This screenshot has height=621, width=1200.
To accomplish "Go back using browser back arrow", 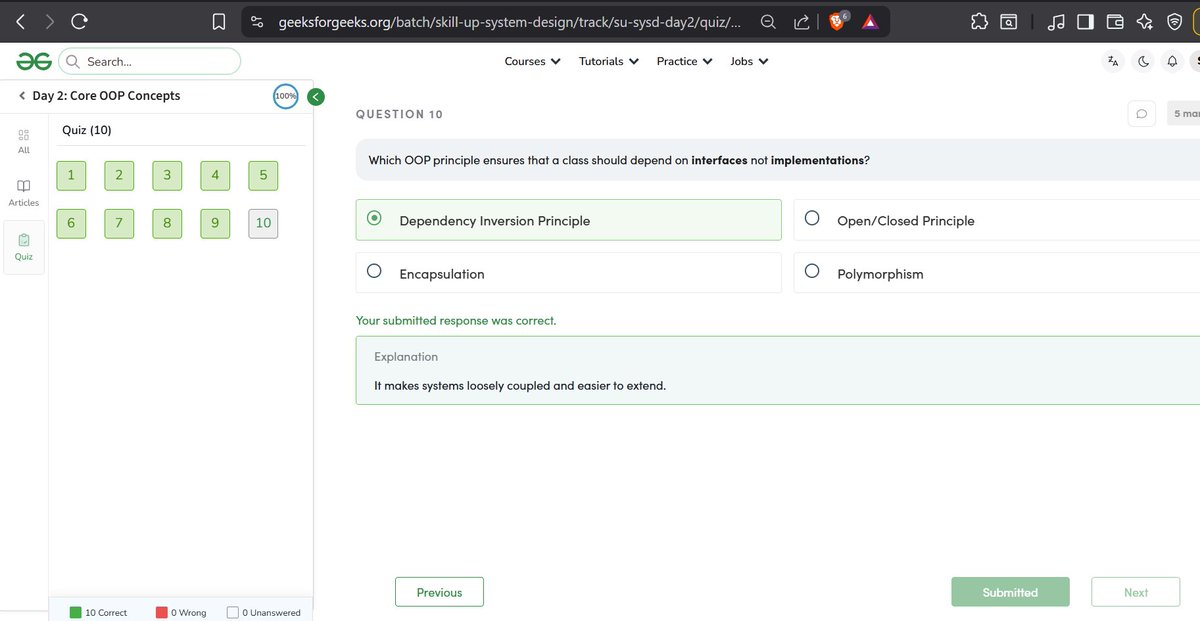I will pos(22,21).
